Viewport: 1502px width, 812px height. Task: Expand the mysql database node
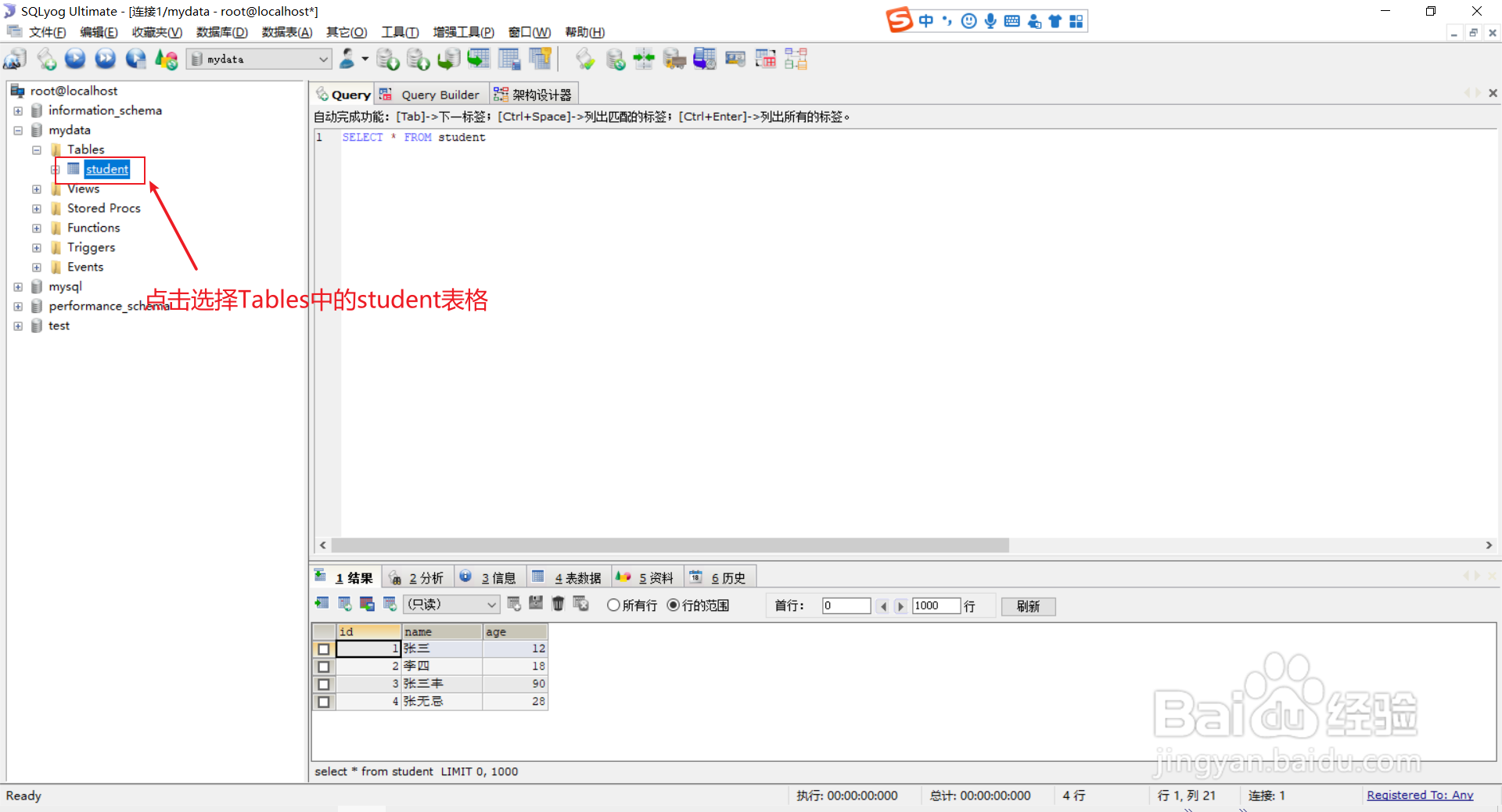click(x=18, y=287)
